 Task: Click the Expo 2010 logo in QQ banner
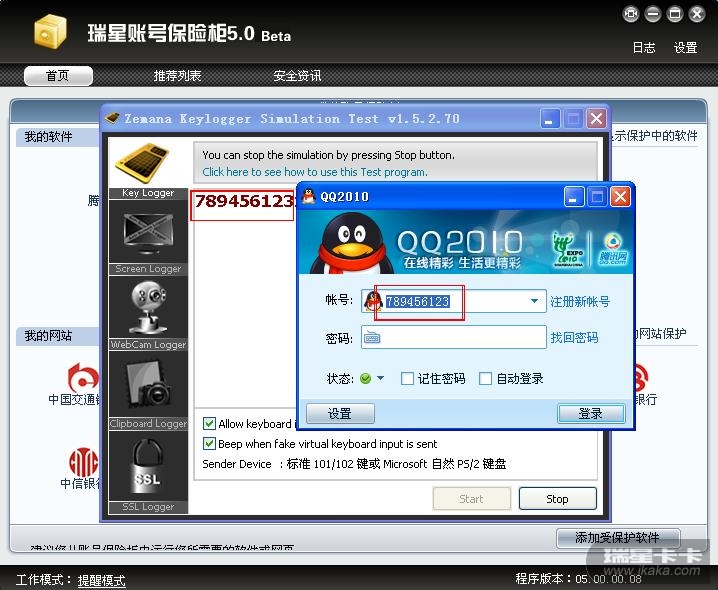click(568, 250)
